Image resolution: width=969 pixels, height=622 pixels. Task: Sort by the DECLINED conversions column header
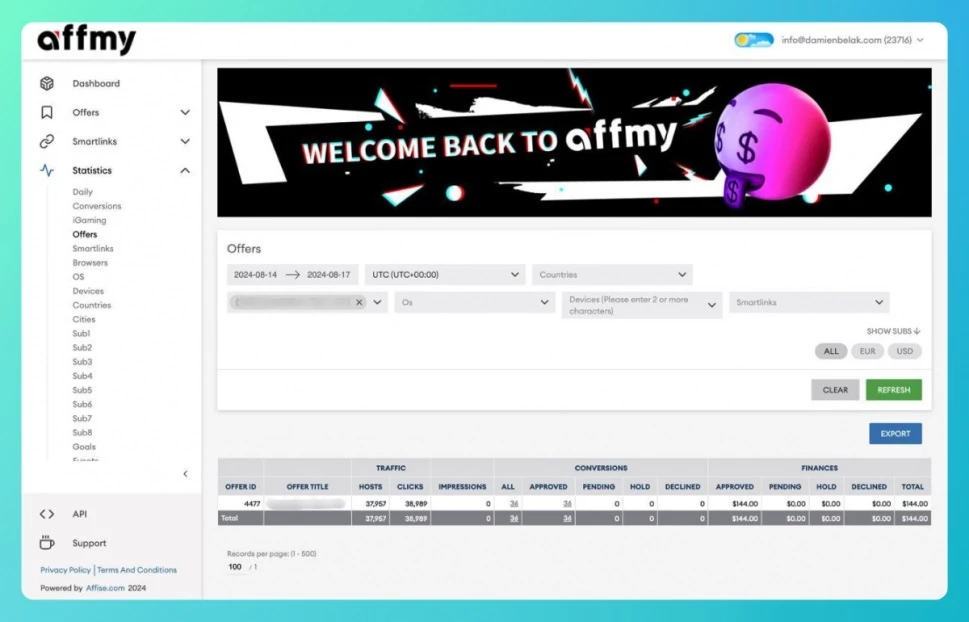(682, 487)
